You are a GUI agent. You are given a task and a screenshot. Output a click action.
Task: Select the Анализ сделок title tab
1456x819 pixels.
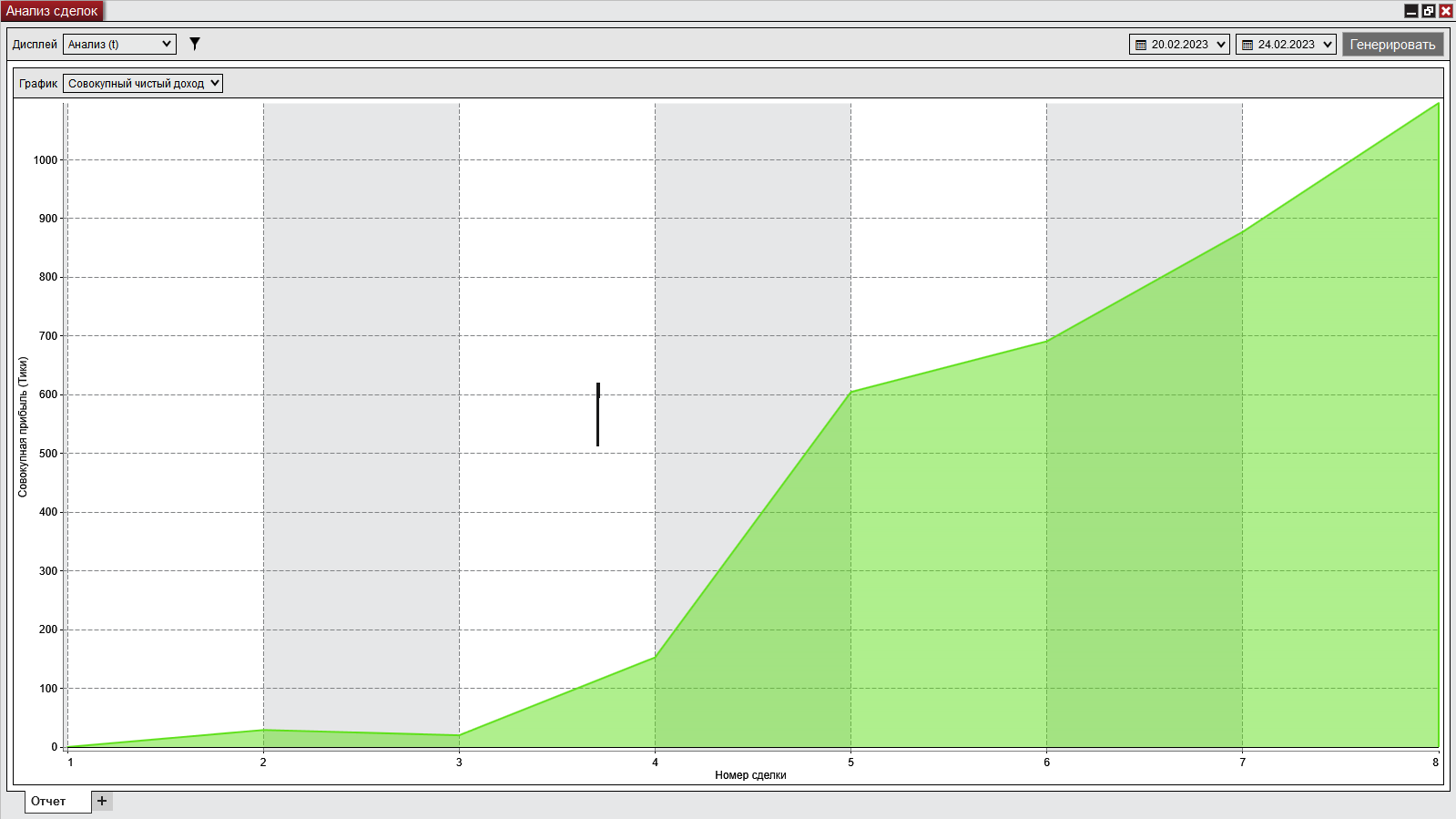coord(52,11)
